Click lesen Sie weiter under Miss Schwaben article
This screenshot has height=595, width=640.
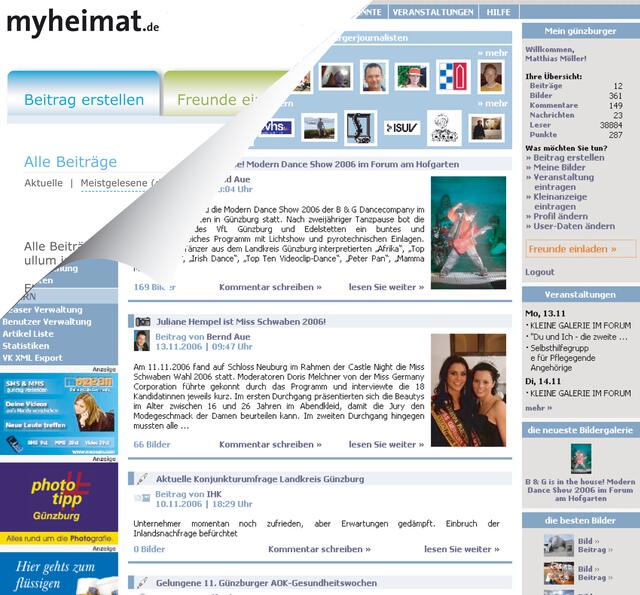tap(386, 444)
